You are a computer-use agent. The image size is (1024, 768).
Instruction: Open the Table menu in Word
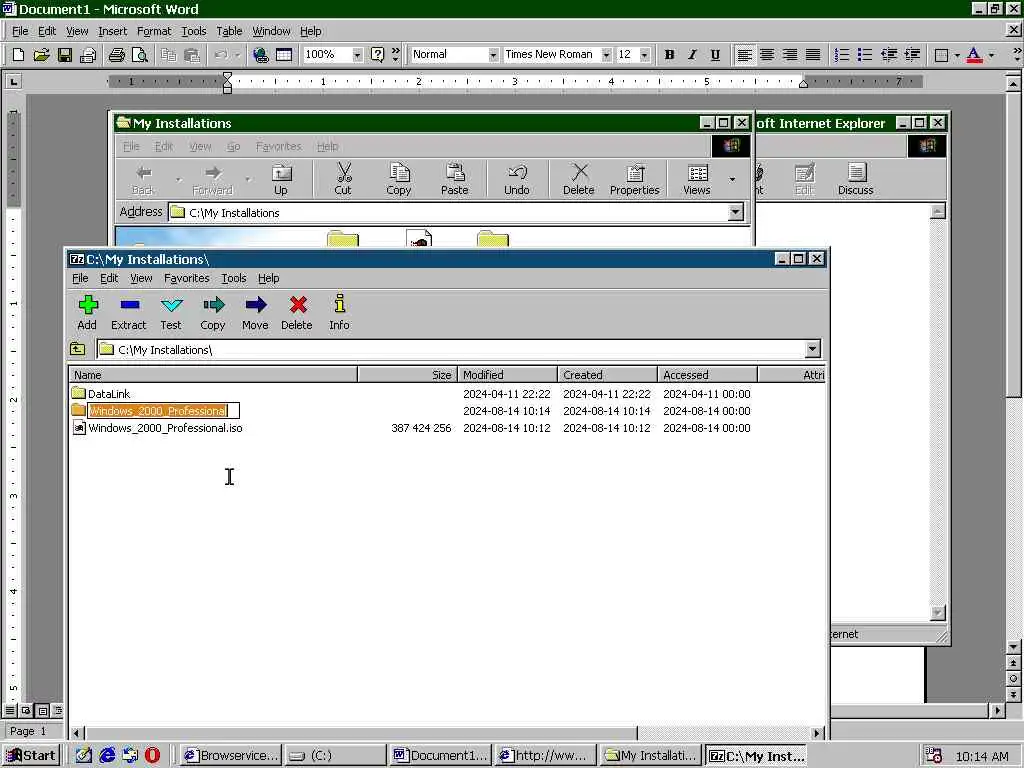229,31
